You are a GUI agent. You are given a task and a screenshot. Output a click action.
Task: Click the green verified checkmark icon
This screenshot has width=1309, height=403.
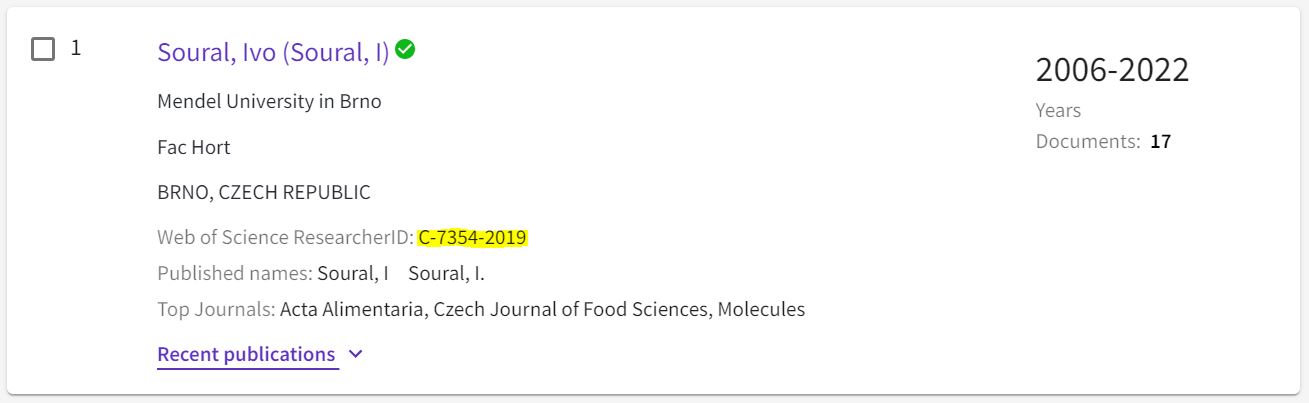(x=405, y=48)
